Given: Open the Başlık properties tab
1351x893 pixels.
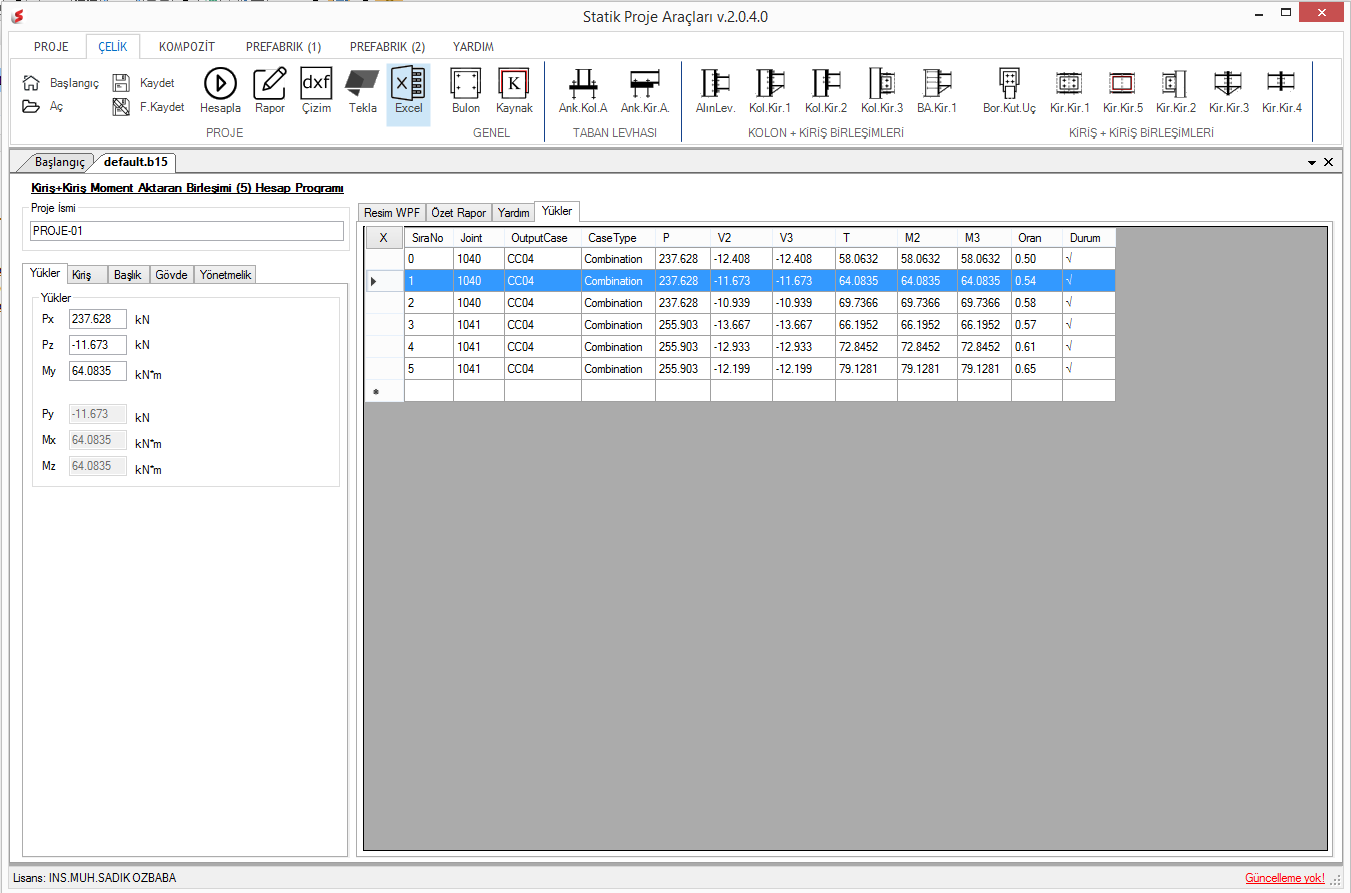Looking at the screenshot, I should [x=128, y=274].
